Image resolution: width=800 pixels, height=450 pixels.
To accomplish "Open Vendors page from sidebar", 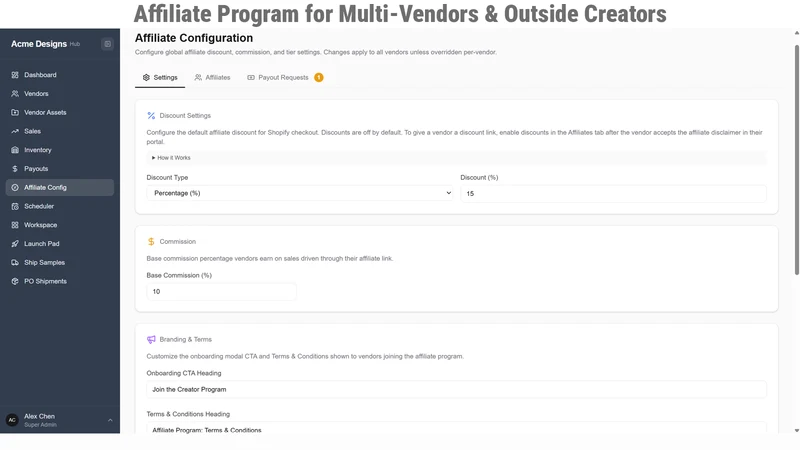I will click(60, 94).
